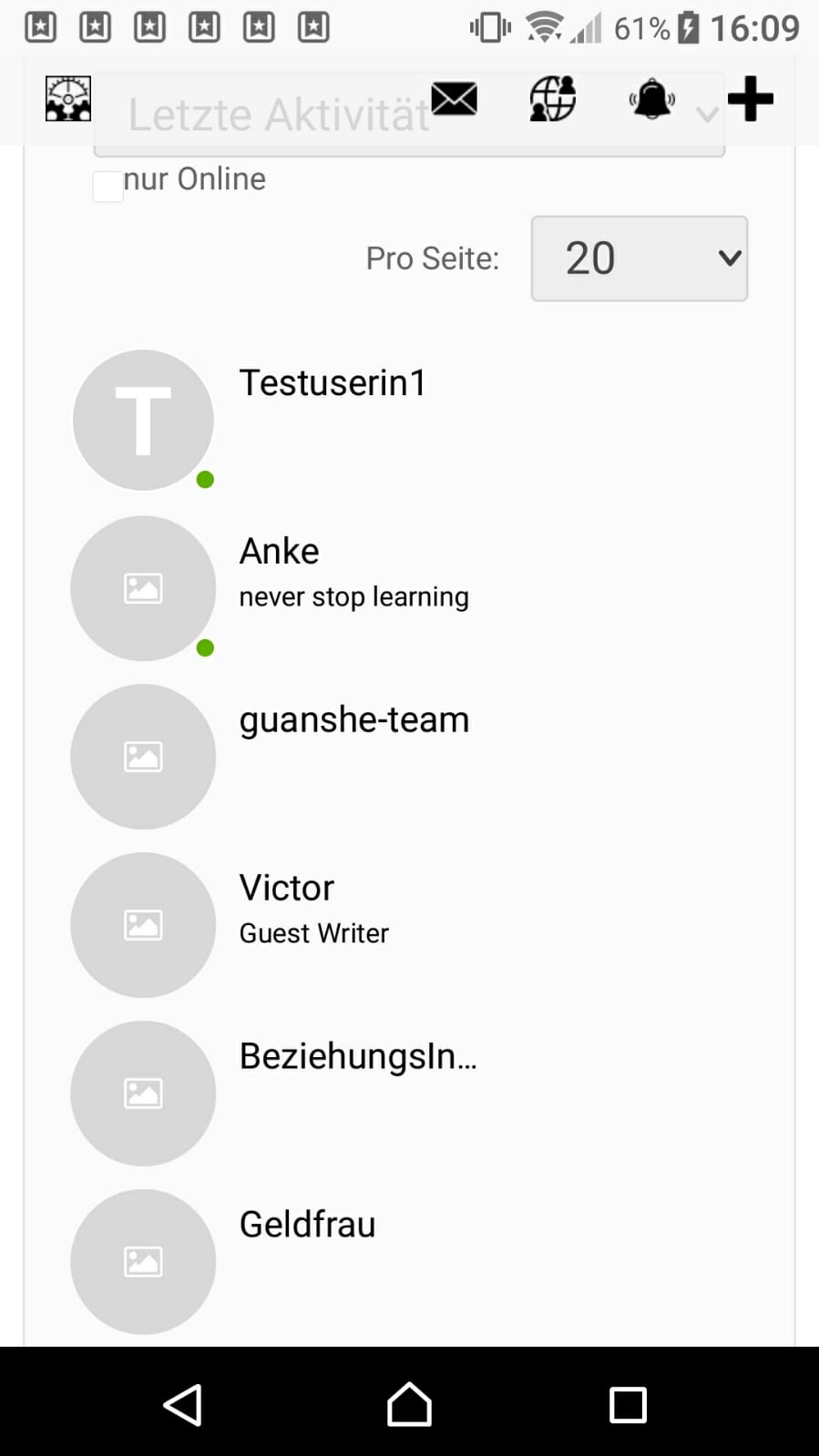Open recent apps with square button
Viewport: 819px width, 1456px height.
coord(628,1404)
